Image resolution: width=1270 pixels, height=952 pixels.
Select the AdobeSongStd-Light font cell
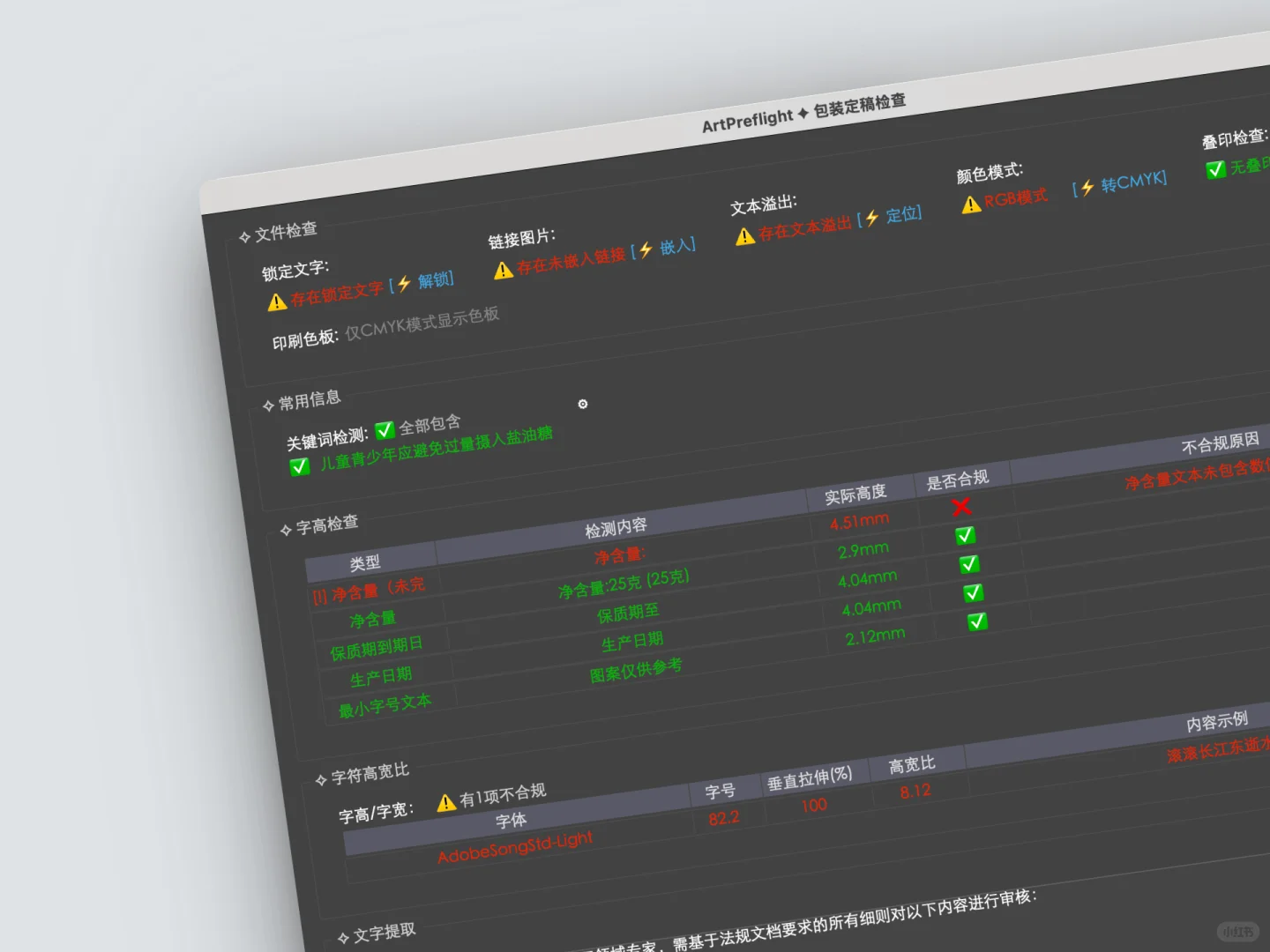click(x=515, y=848)
